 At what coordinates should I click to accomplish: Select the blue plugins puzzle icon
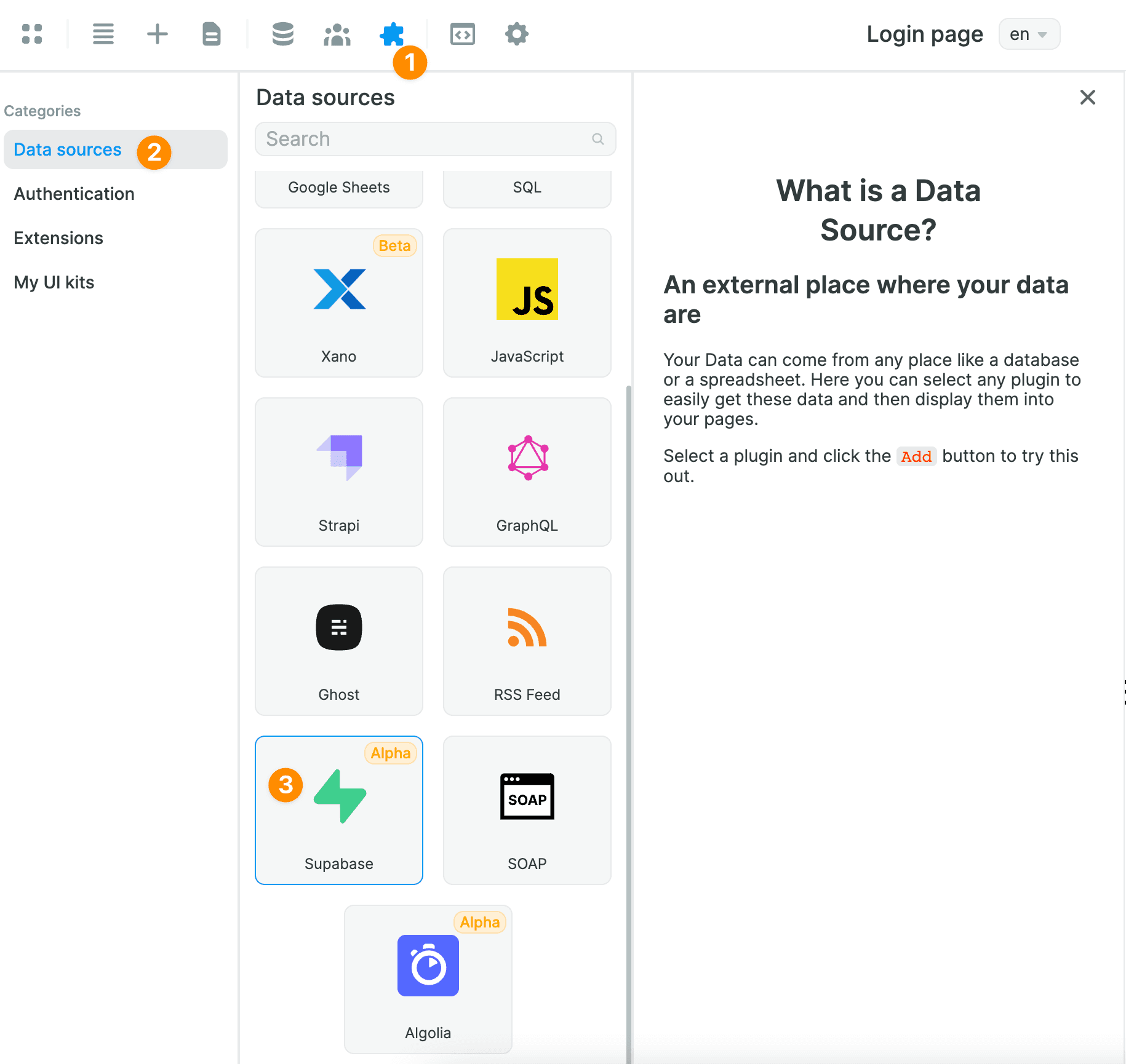392,34
